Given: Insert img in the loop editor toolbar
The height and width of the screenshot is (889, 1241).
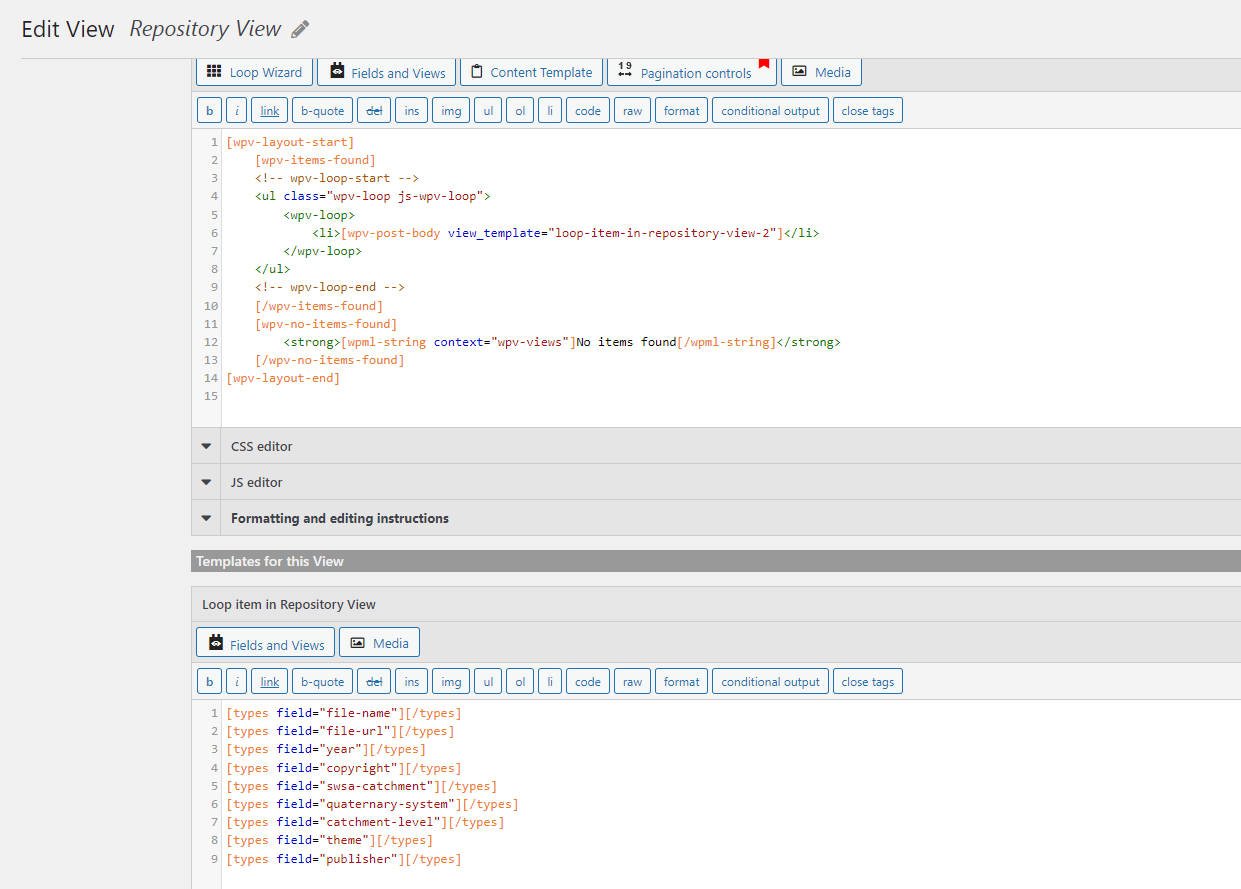Looking at the screenshot, I should click(451, 111).
